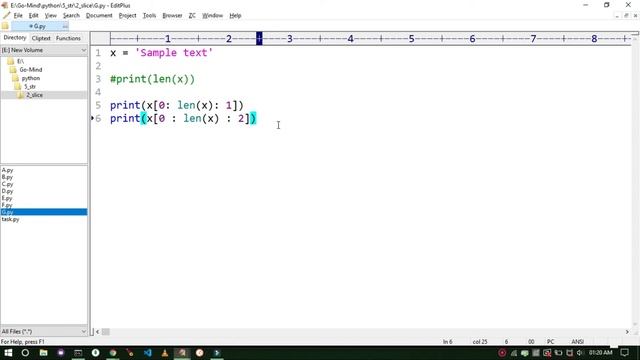
Task: Click the horizontal scrollbar thumb
Action: 106,332
